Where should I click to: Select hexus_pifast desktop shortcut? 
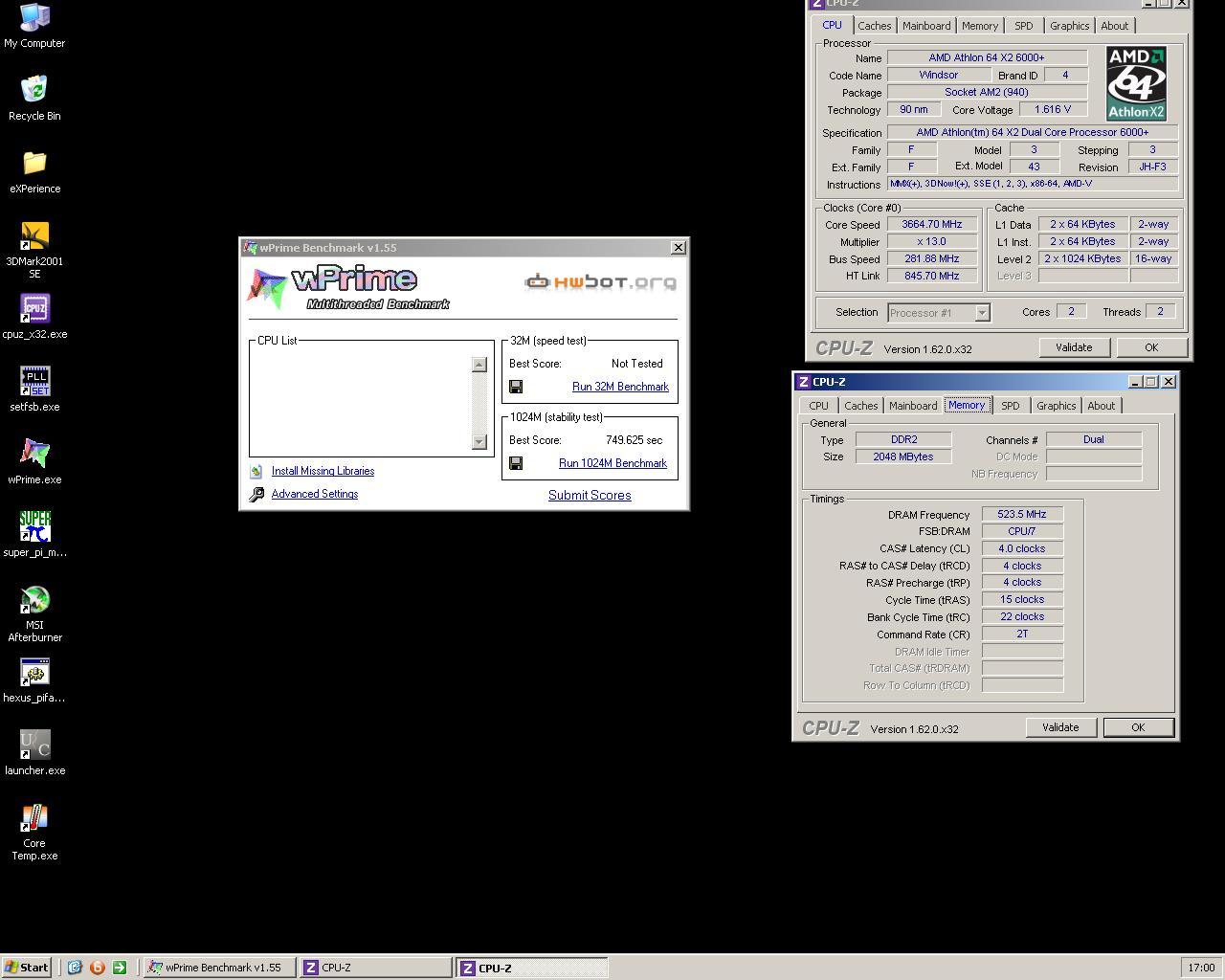point(34,680)
